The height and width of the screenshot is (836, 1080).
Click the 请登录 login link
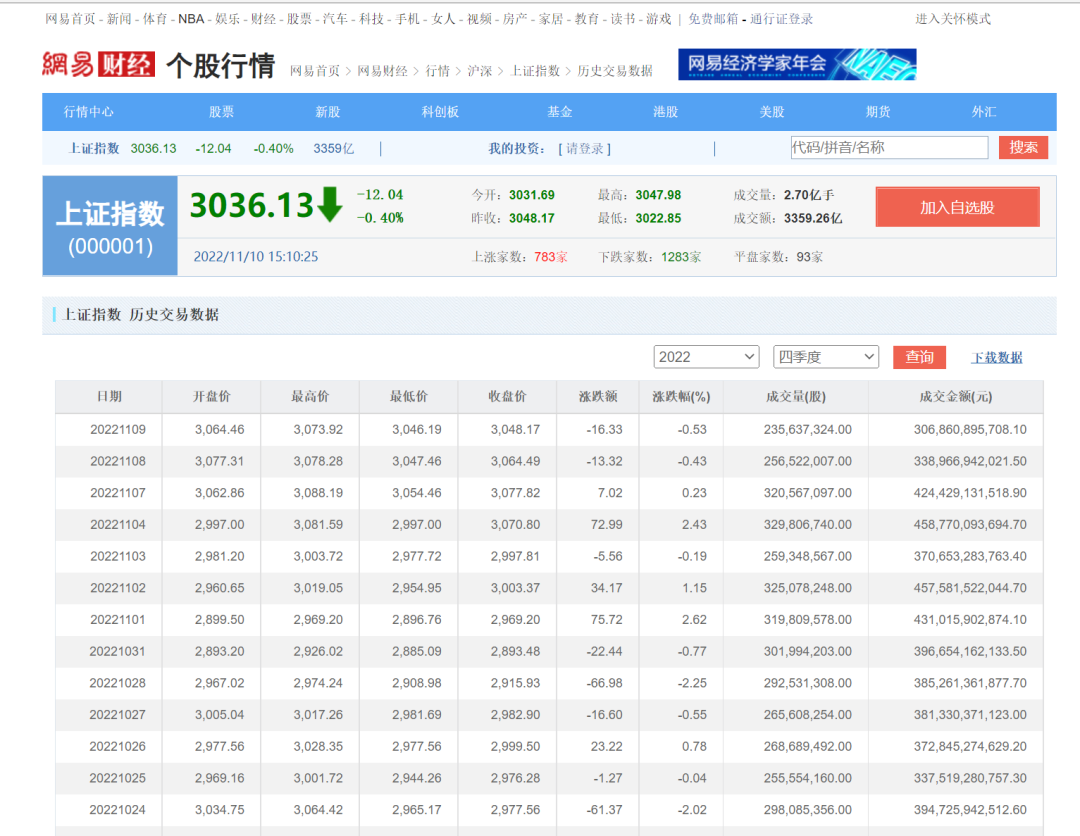point(585,149)
